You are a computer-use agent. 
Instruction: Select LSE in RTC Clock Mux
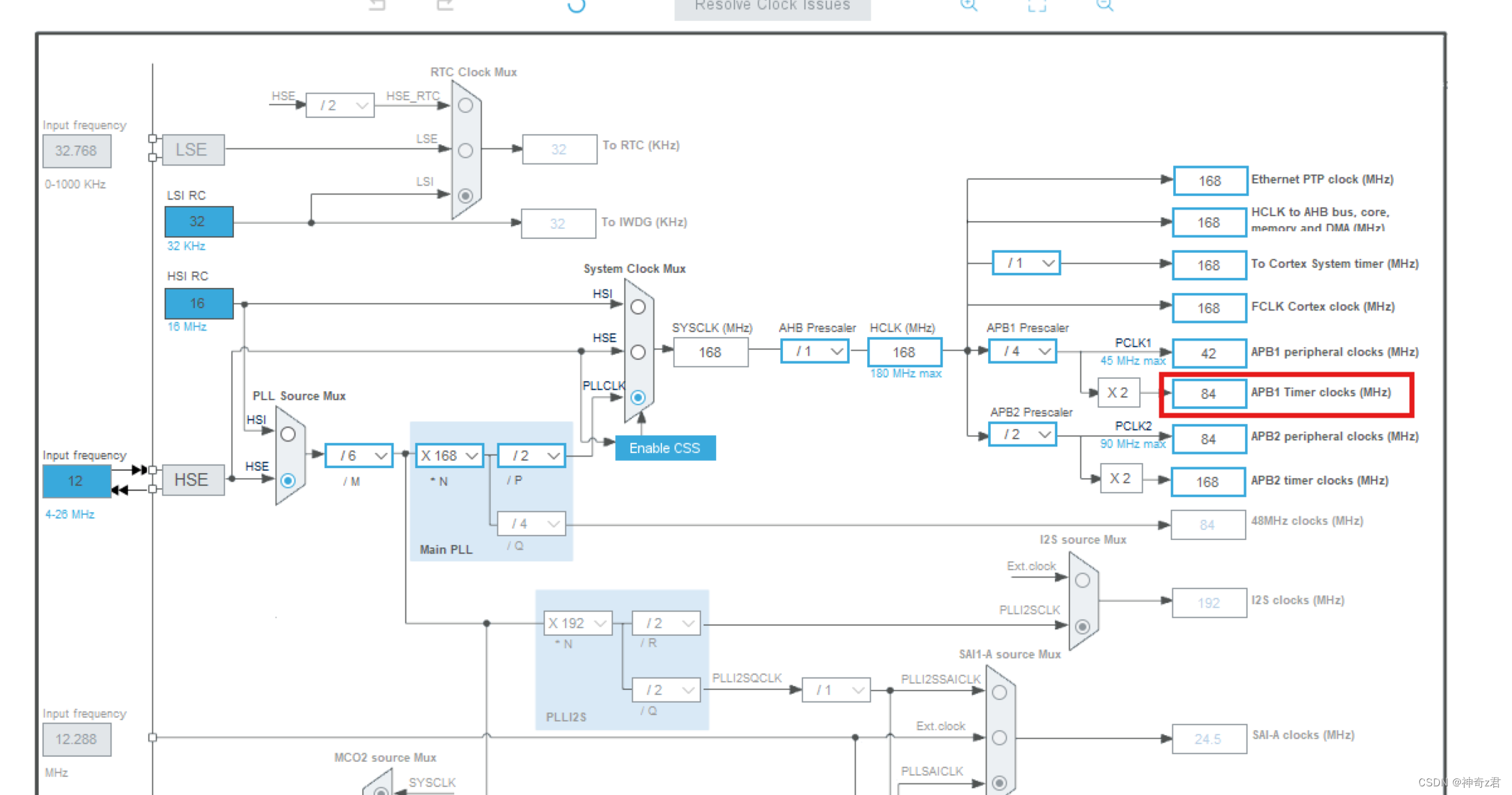pos(466,151)
